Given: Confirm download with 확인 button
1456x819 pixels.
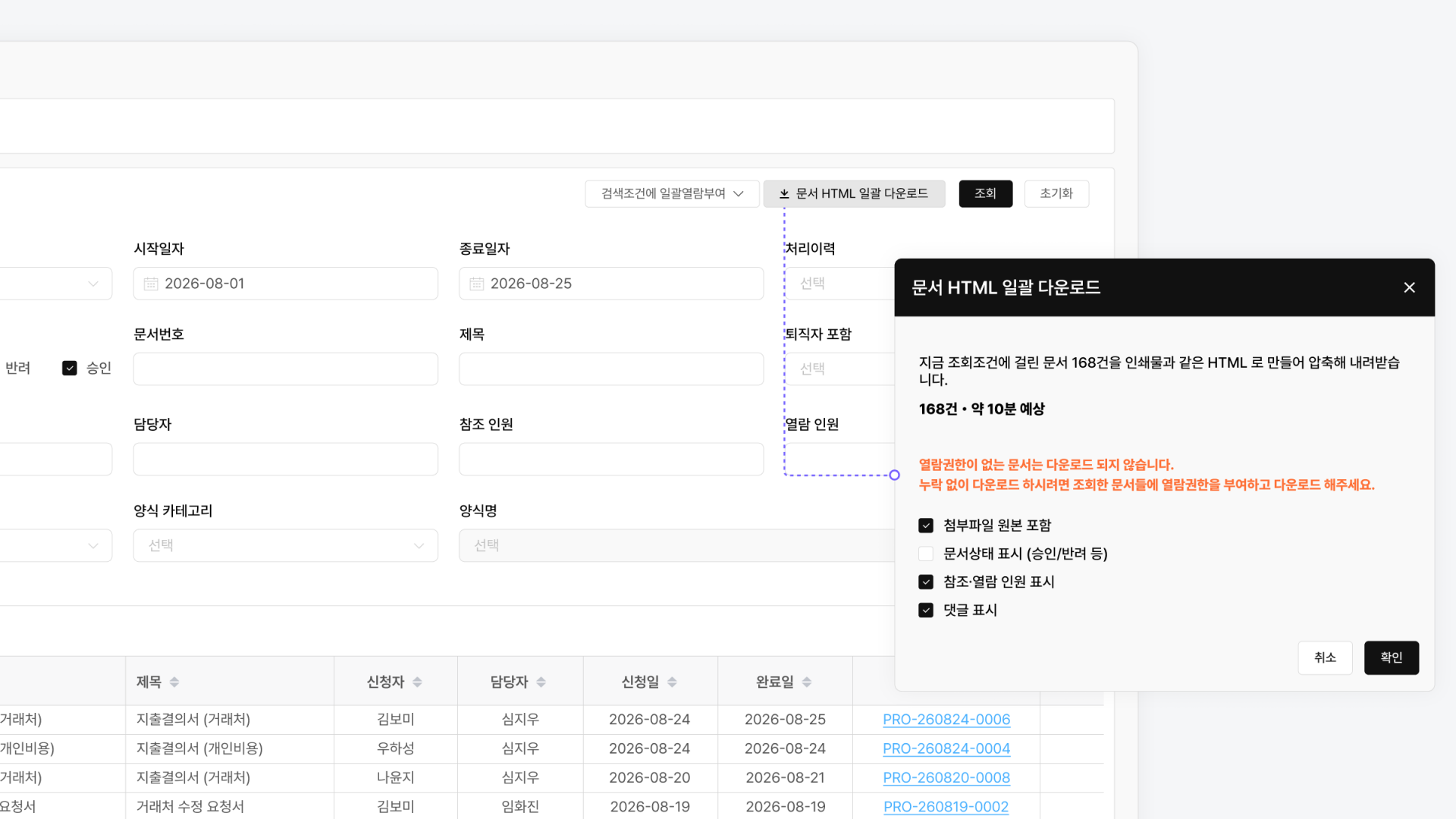Looking at the screenshot, I should (x=1391, y=657).
